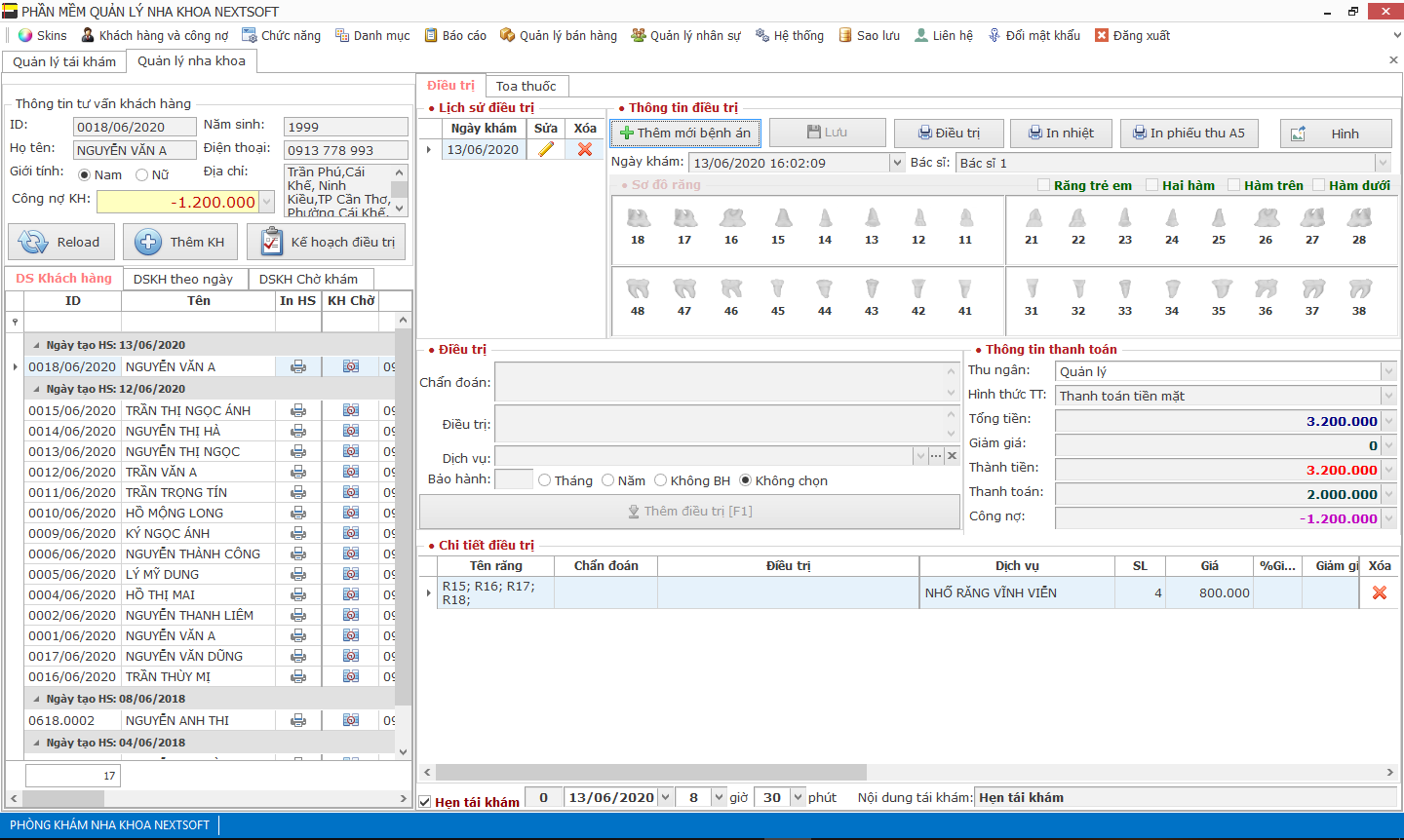Choose tooth 11 in the chart
1404x840 pixels.
pyautogui.click(x=965, y=218)
